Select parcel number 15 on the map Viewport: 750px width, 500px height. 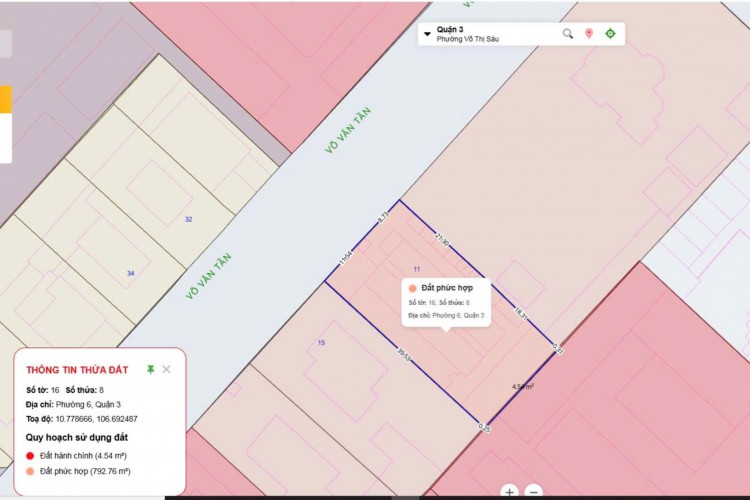coord(321,343)
